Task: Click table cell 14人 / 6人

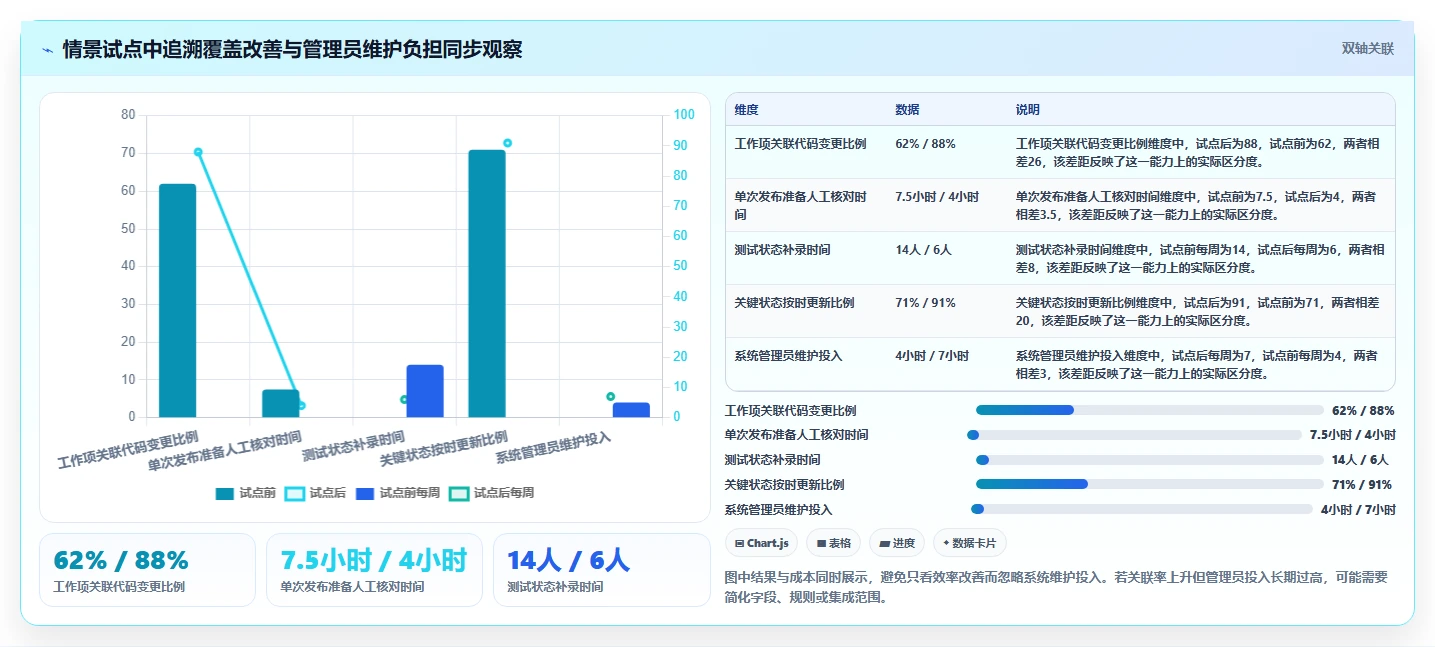Action: click(x=923, y=250)
